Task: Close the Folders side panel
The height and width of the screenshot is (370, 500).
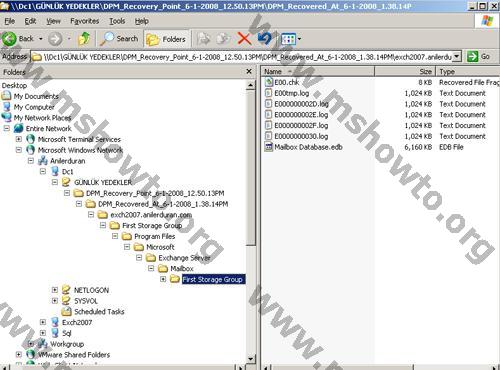Action: pyautogui.click(x=249, y=71)
